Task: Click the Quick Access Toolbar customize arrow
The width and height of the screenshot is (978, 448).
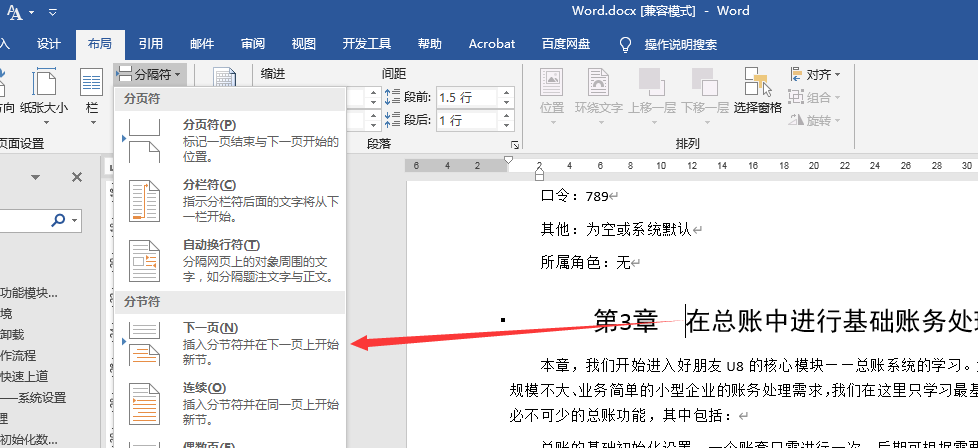Action: tap(52, 11)
